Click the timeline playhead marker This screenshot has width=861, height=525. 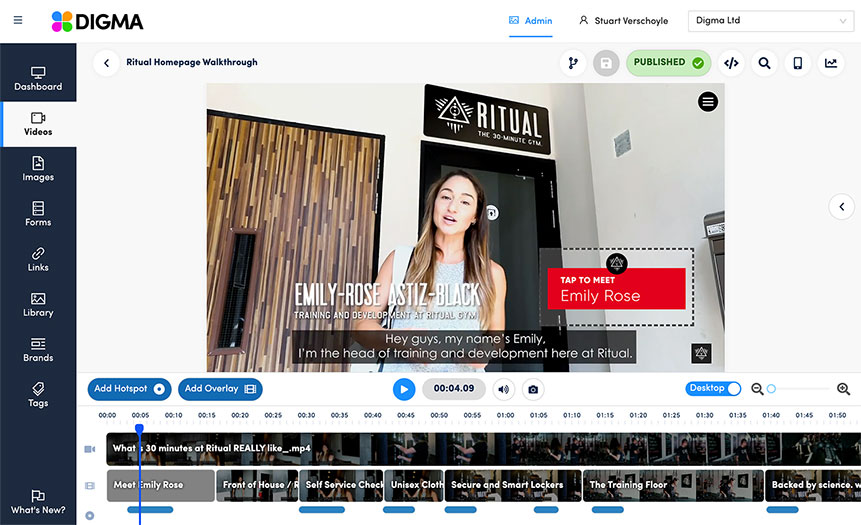(x=139, y=428)
